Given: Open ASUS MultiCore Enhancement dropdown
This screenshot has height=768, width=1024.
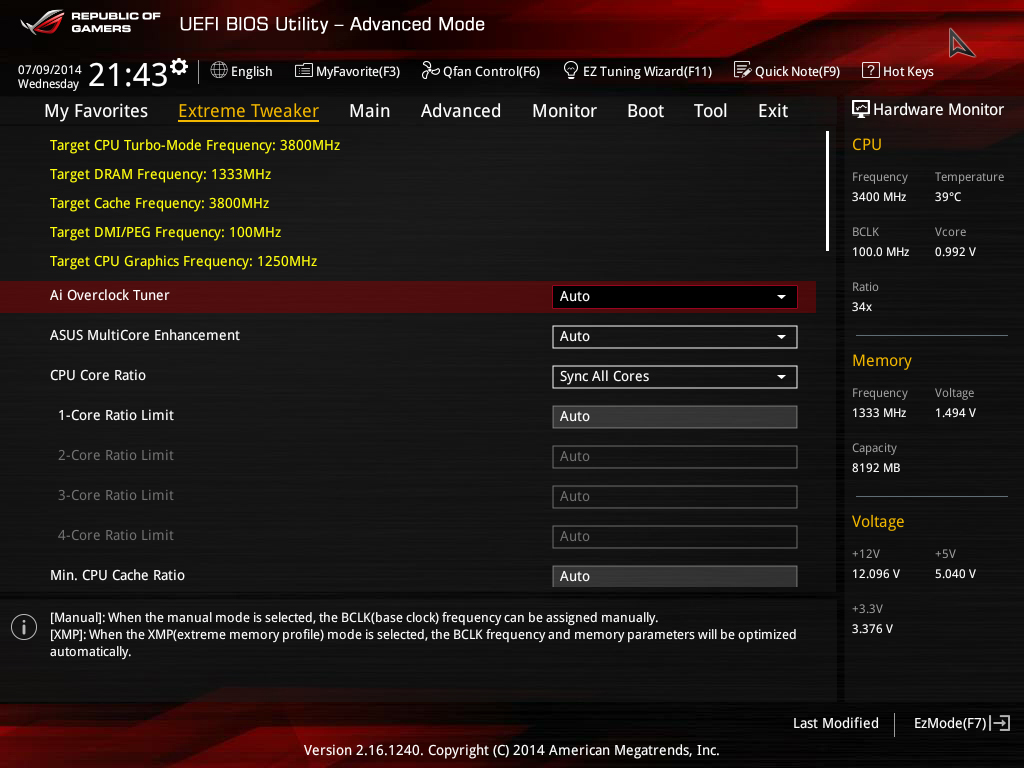Looking at the screenshot, I should 674,337.
